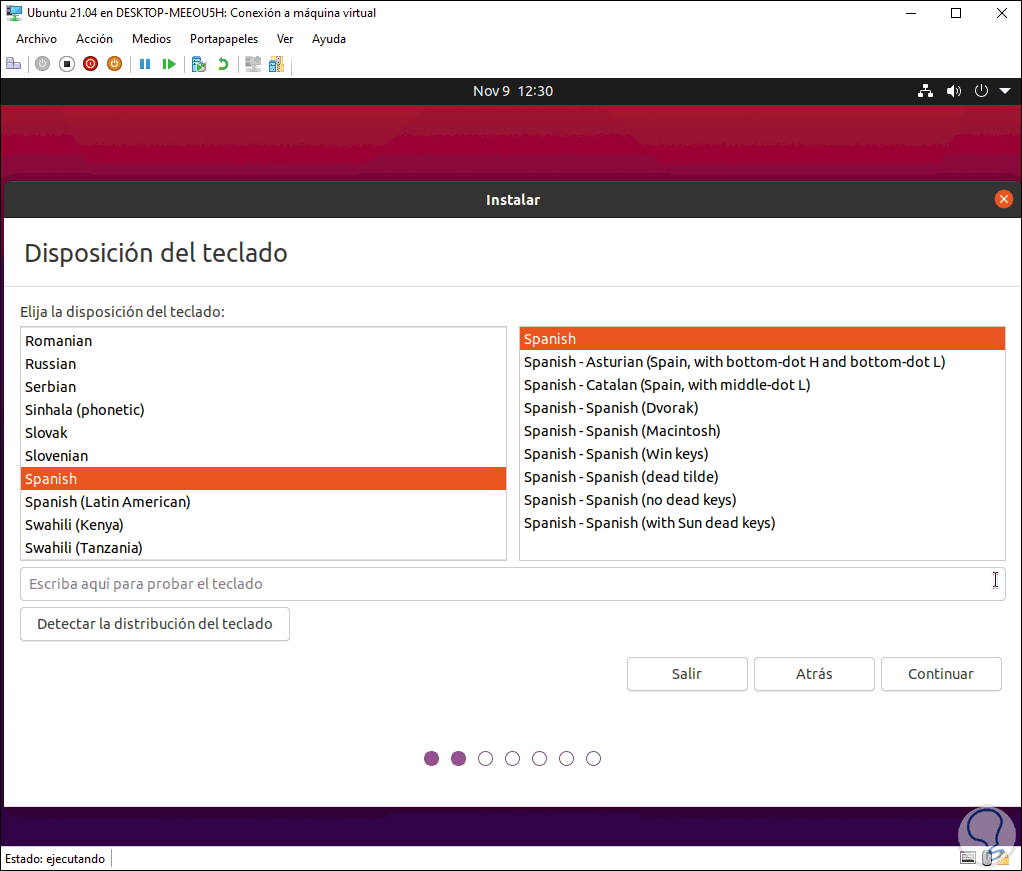Viewport: 1022px width, 871px height.
Task: Open the Medios menu
Action: (x=151, y=39)
